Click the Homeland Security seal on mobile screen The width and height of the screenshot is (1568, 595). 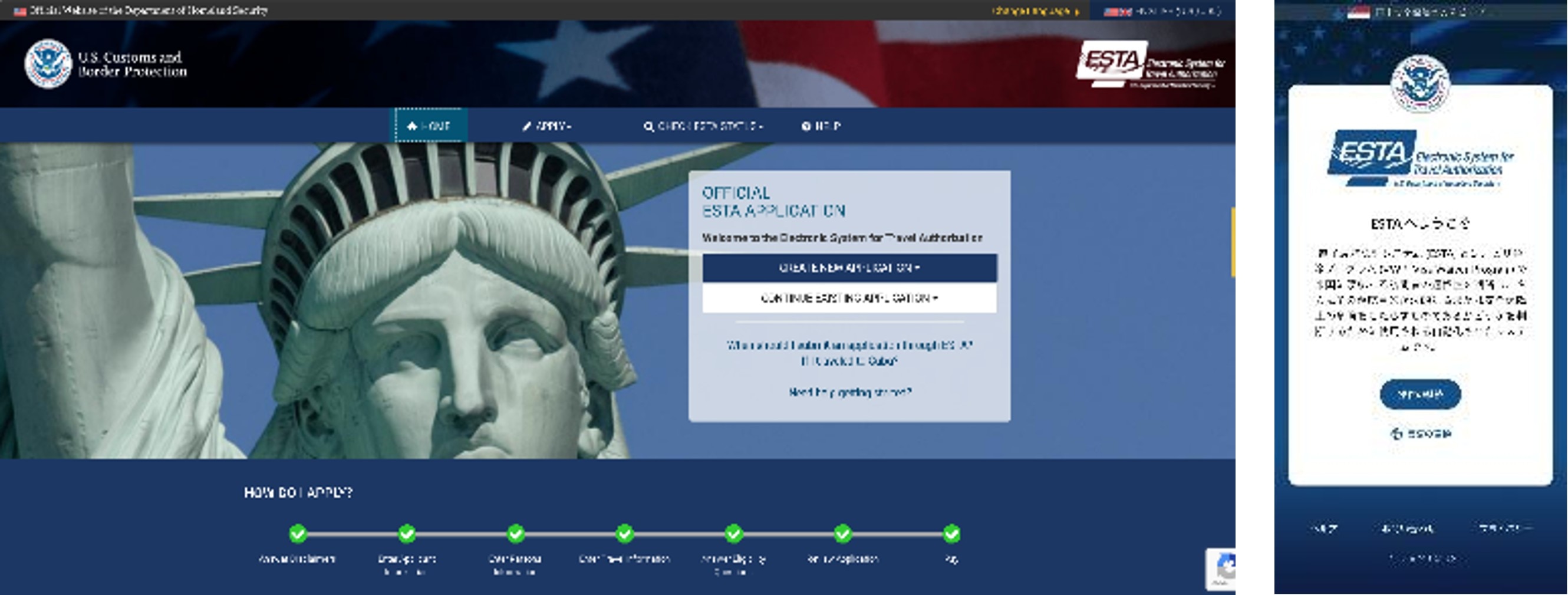coord(1420,83)
